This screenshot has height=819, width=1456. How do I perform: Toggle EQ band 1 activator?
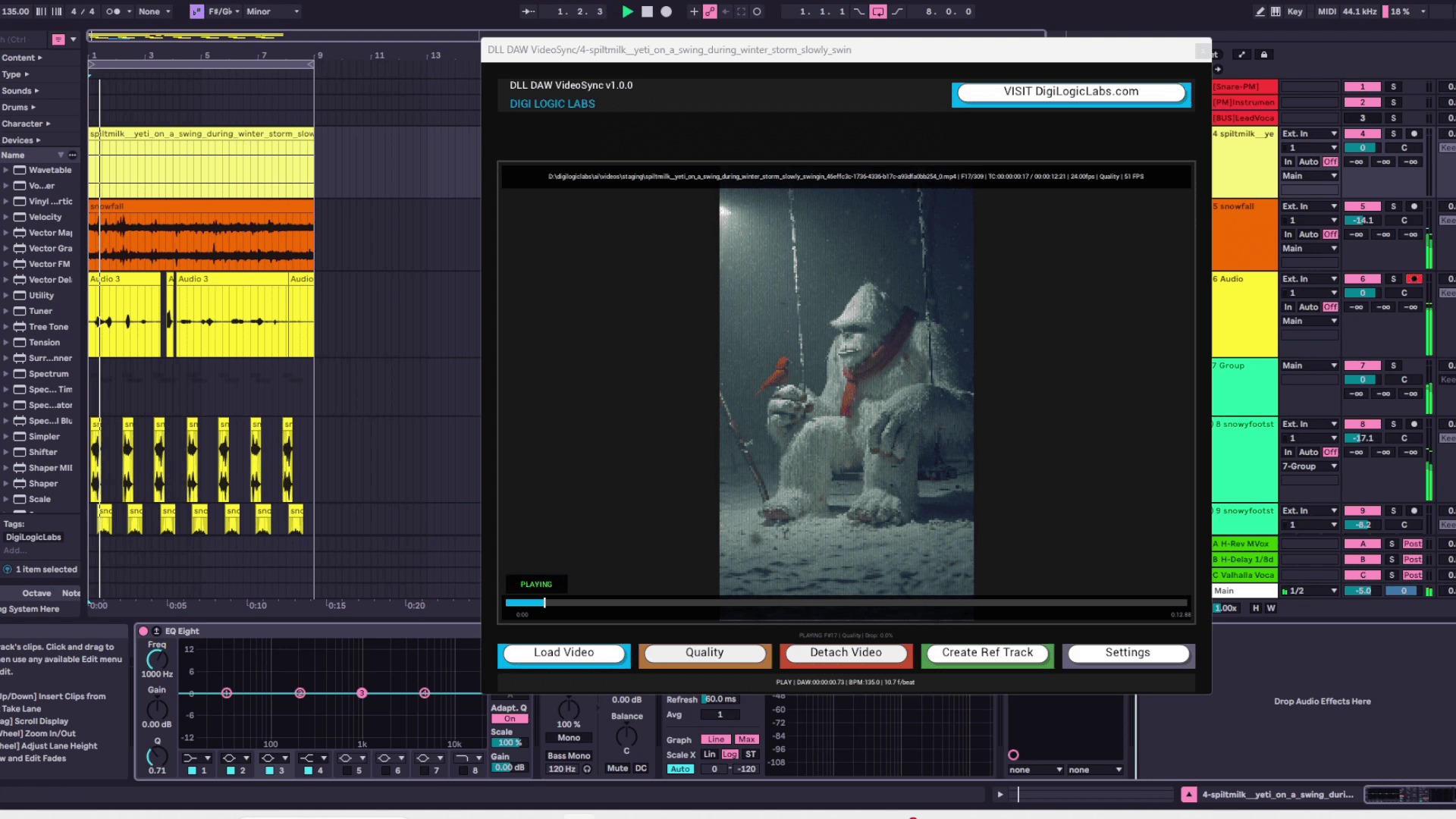coord(192,770)
